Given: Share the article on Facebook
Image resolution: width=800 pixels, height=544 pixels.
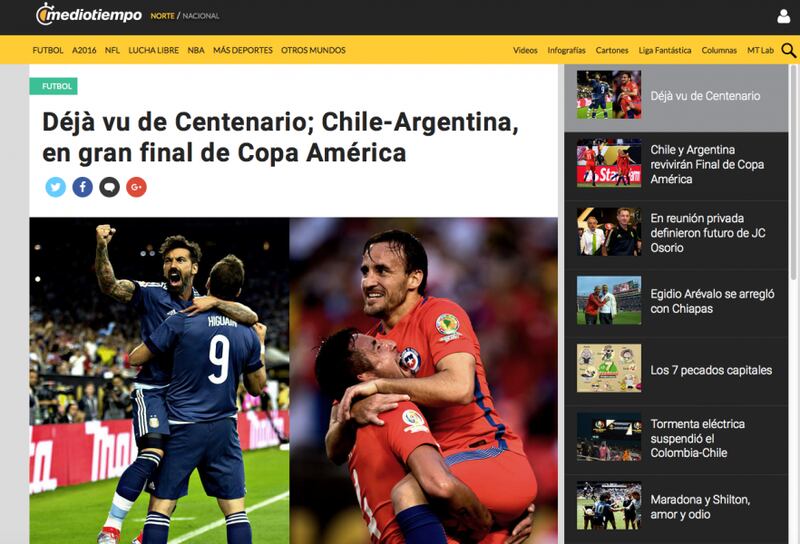Looking at the screenshot, I should point(83,187).
